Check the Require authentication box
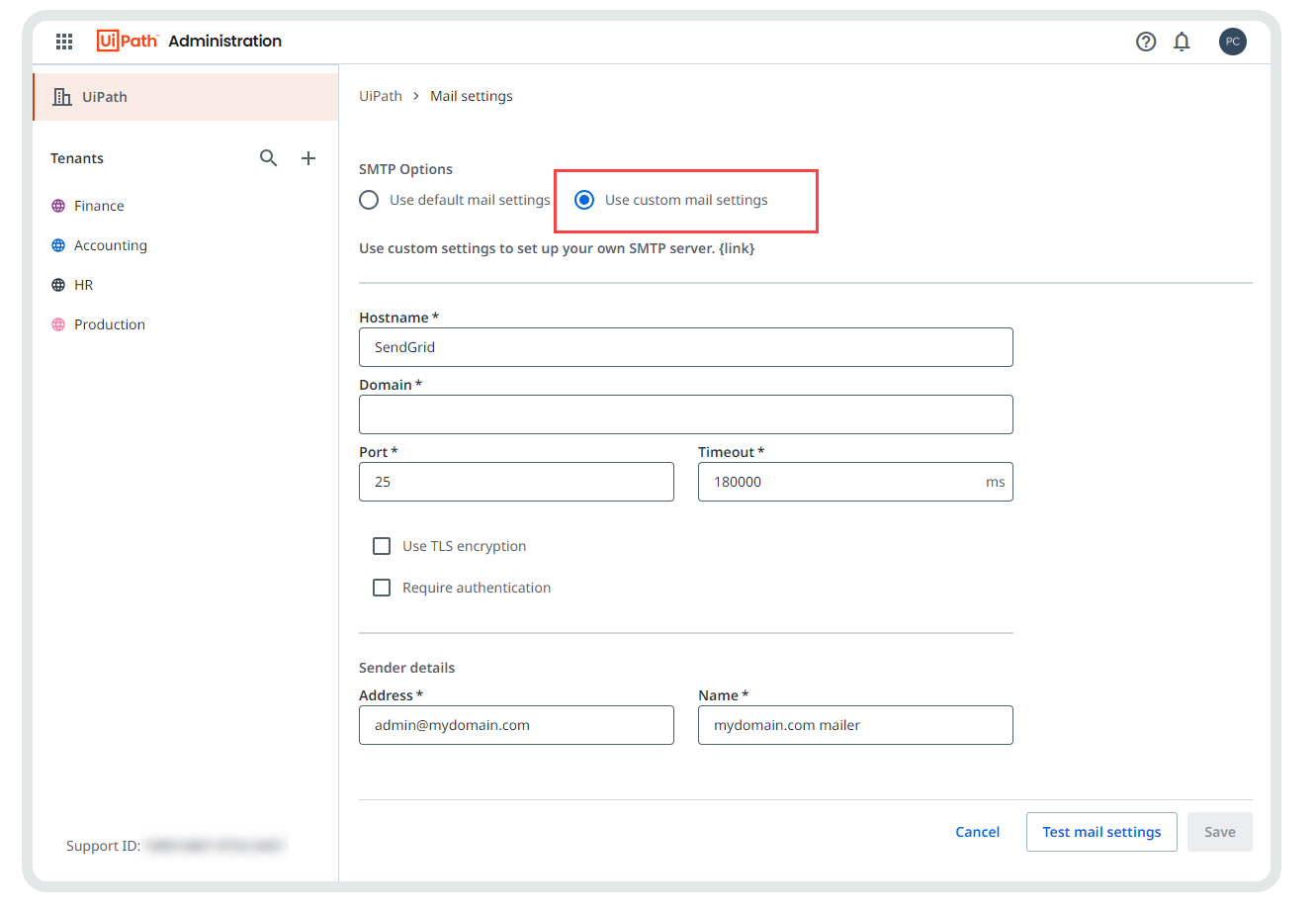The width and height of the screenshot is (1316, 916). point(382,587)
